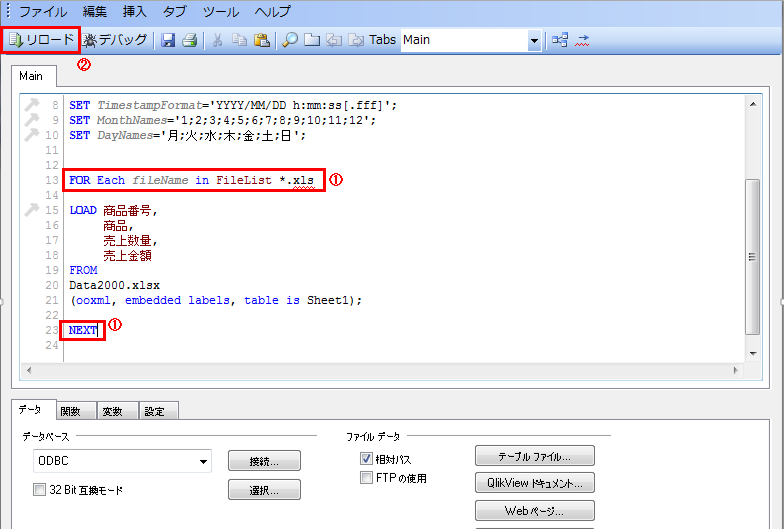The height and width of the screenshot is (529, 784).
Task: Click the vertical scrollbar thumb in editor
Action: [752, 256]
